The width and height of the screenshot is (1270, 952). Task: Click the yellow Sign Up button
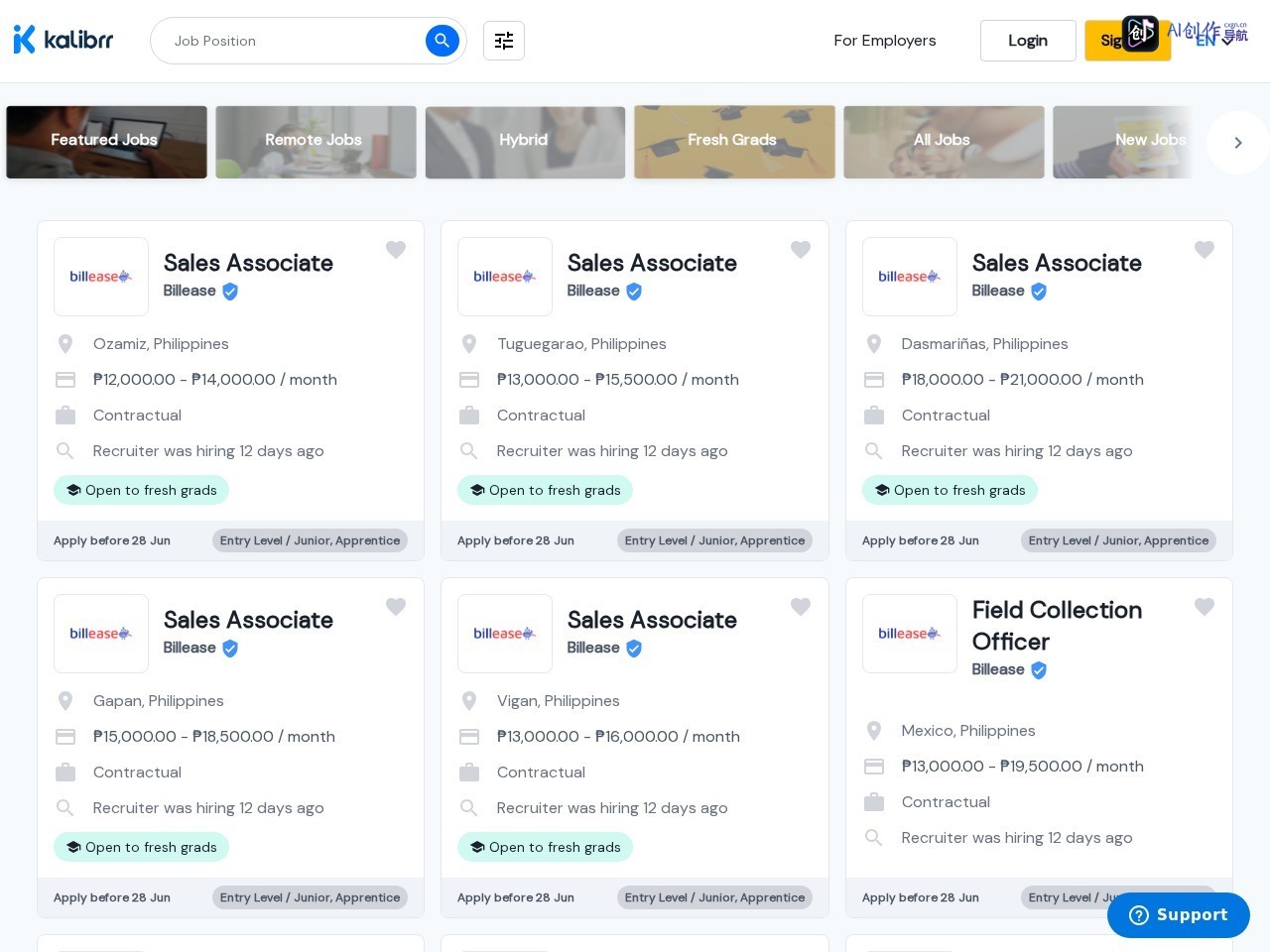coord(1127,41)
